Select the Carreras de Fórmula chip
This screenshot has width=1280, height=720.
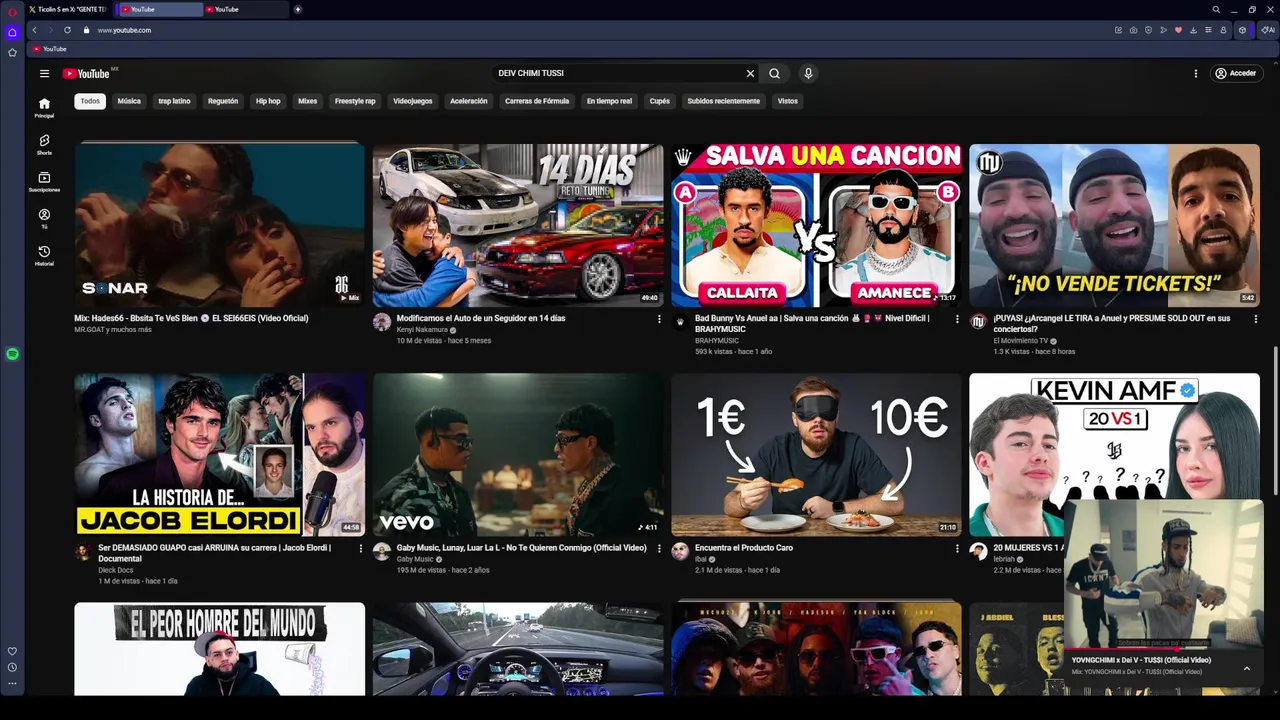tap(537, 101)
